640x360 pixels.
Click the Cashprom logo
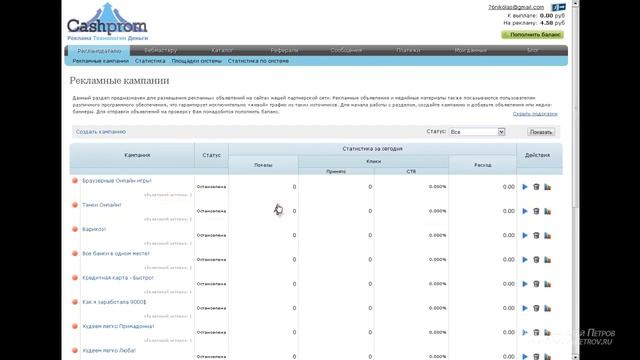(x=107, y=22)
